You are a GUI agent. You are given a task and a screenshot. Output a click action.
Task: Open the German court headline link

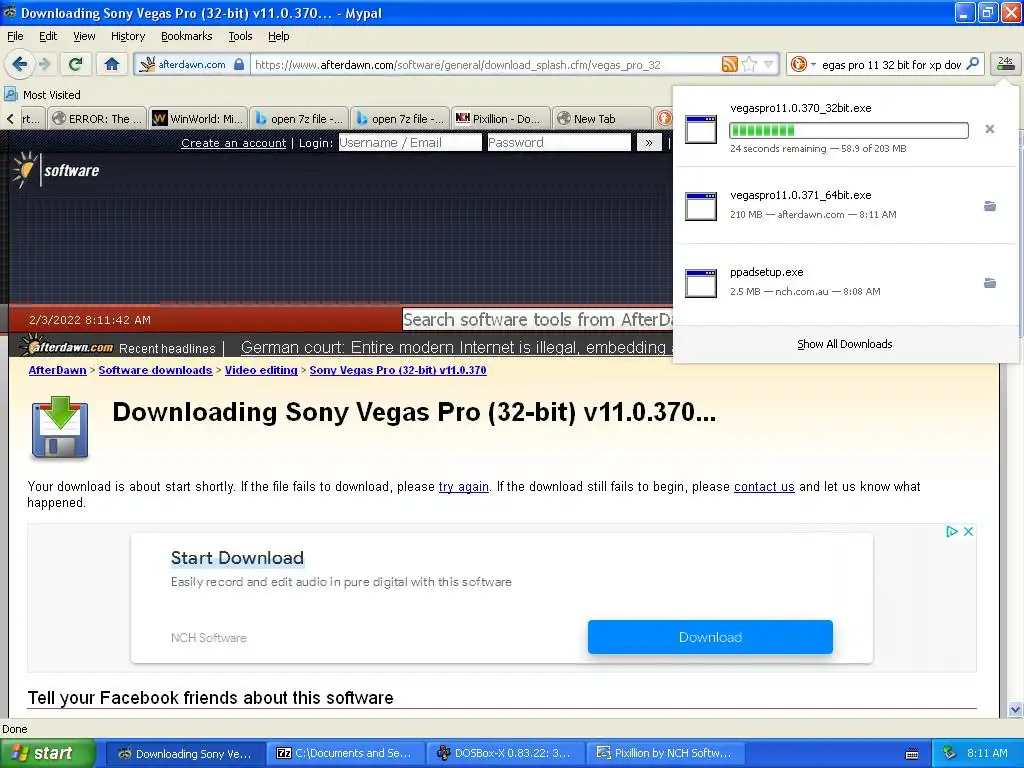pos(456,347)
